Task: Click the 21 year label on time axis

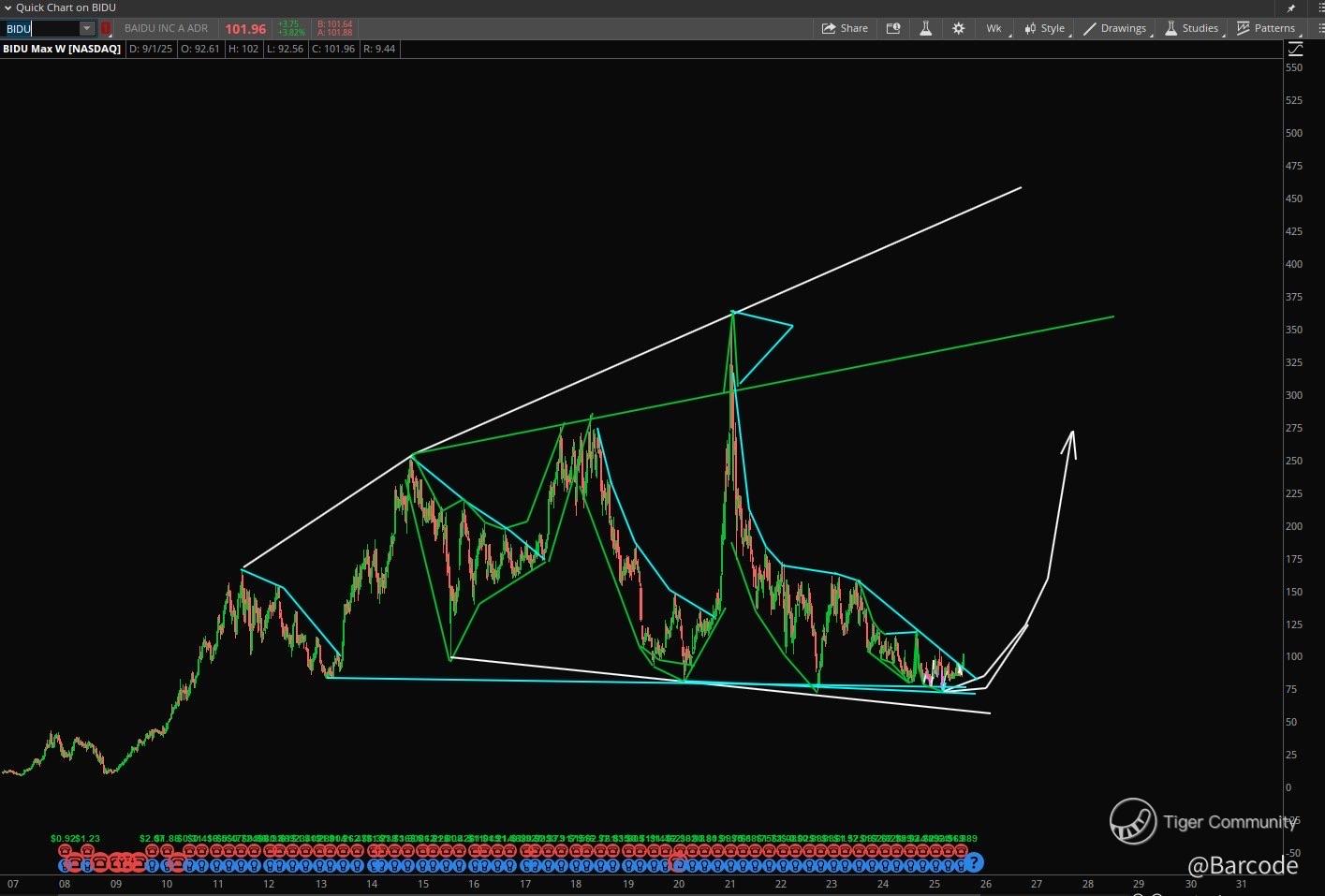Action: [x=730, y=884]
